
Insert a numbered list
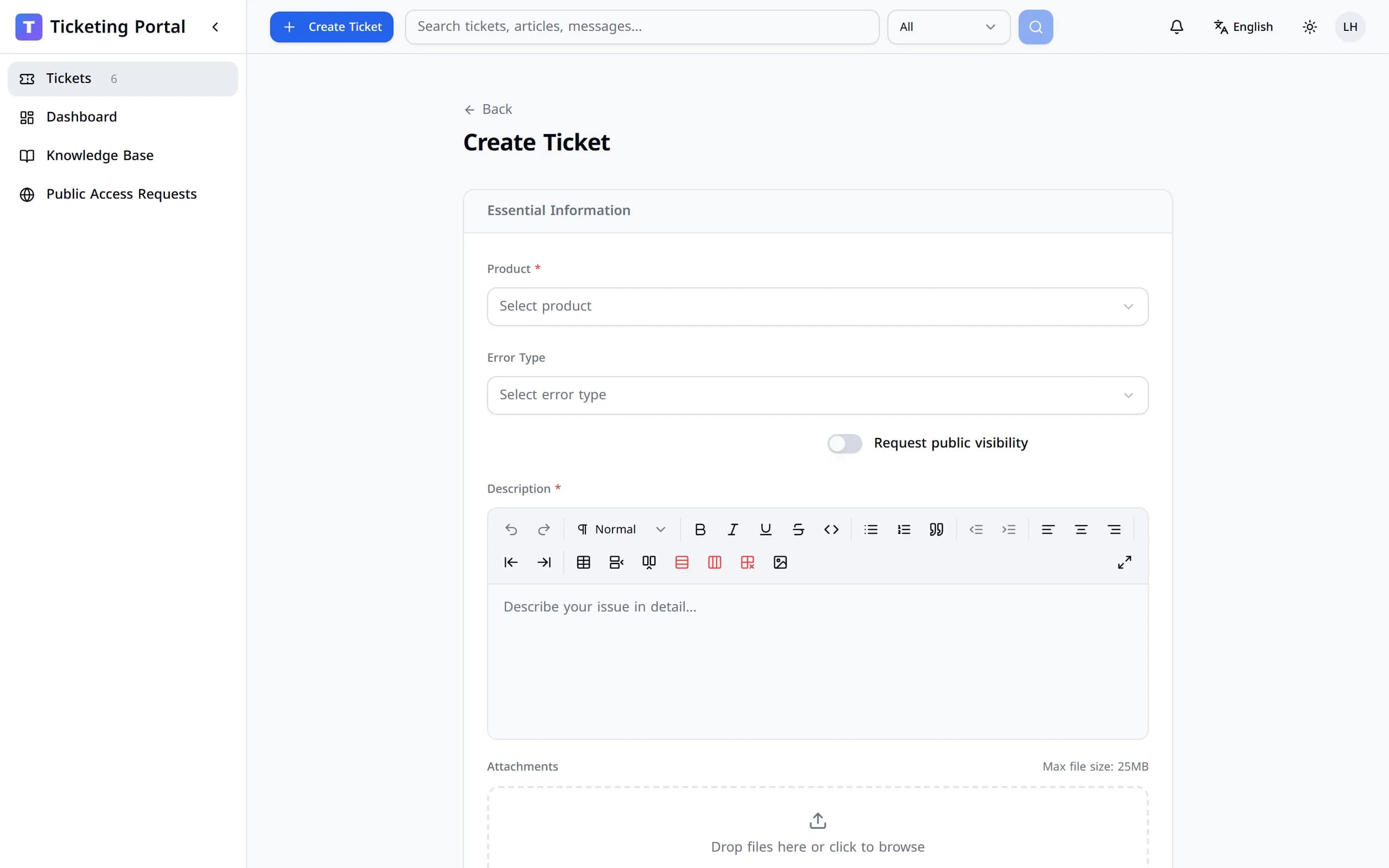(x=903, y=529)
